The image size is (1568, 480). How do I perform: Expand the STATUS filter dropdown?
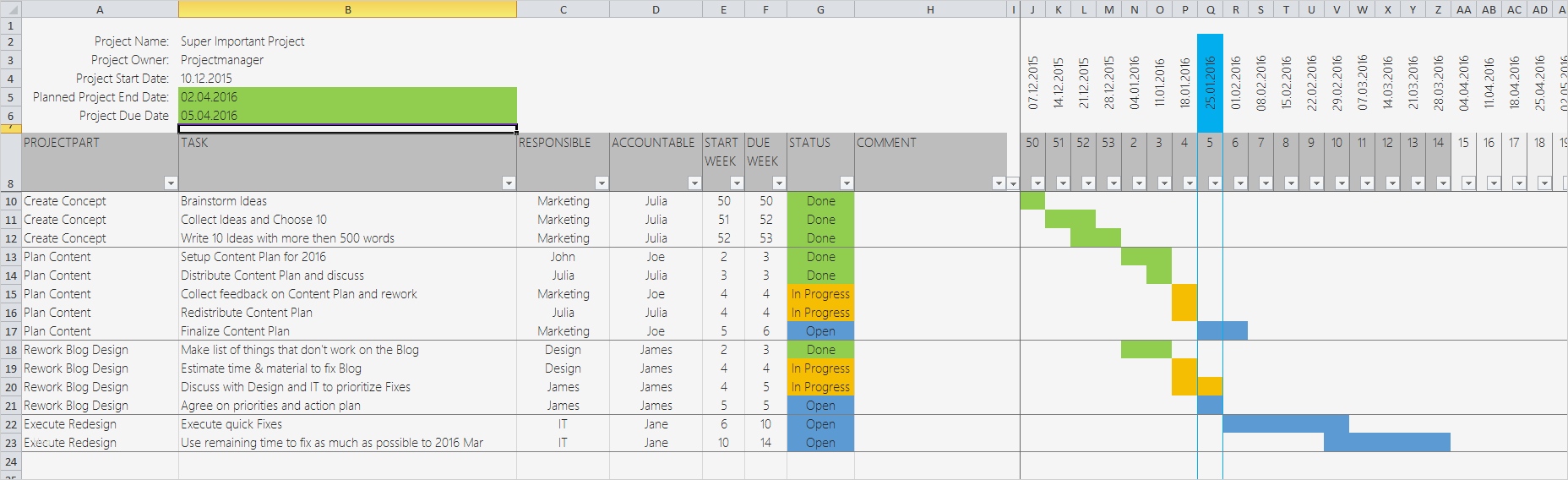(847, 183)
